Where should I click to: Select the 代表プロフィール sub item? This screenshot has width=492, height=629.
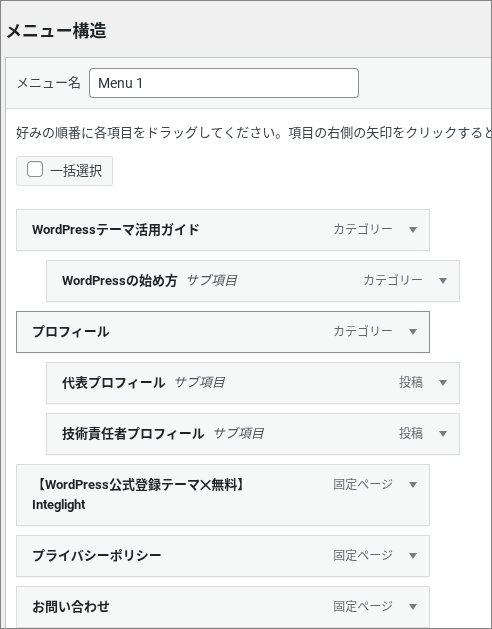(x=253, y=383)
